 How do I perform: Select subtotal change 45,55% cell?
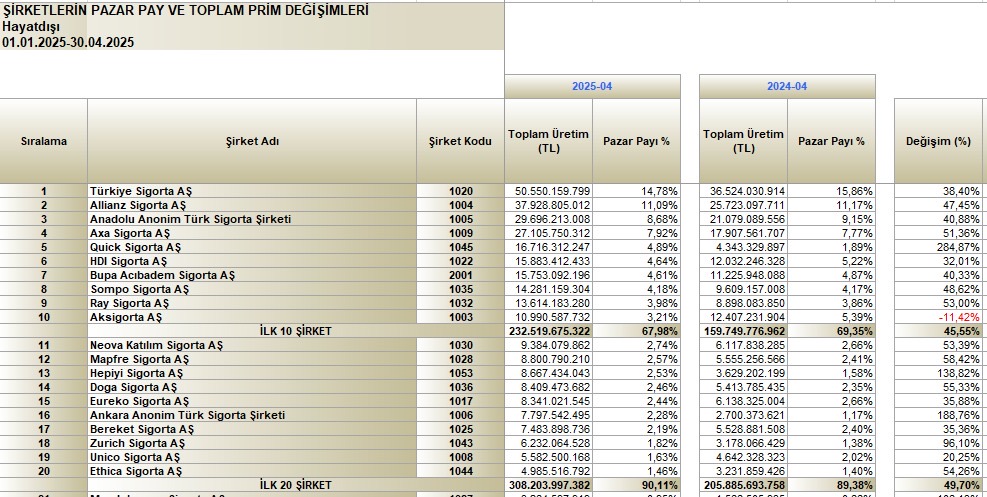(938, 331)
